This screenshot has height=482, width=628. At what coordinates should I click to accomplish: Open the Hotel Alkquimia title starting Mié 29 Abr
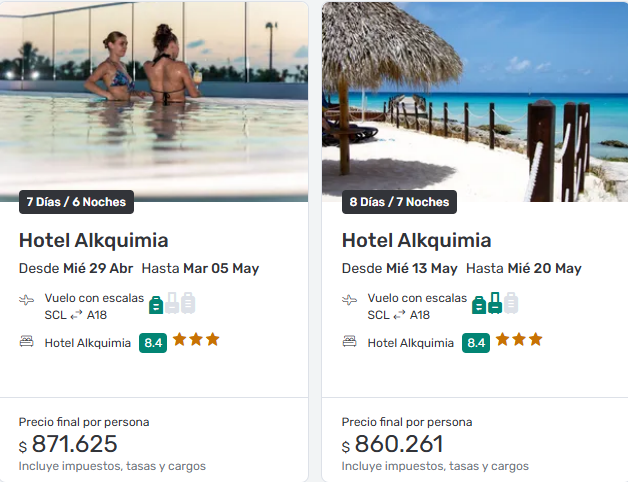pyautogui.click(x=93, y=240)
